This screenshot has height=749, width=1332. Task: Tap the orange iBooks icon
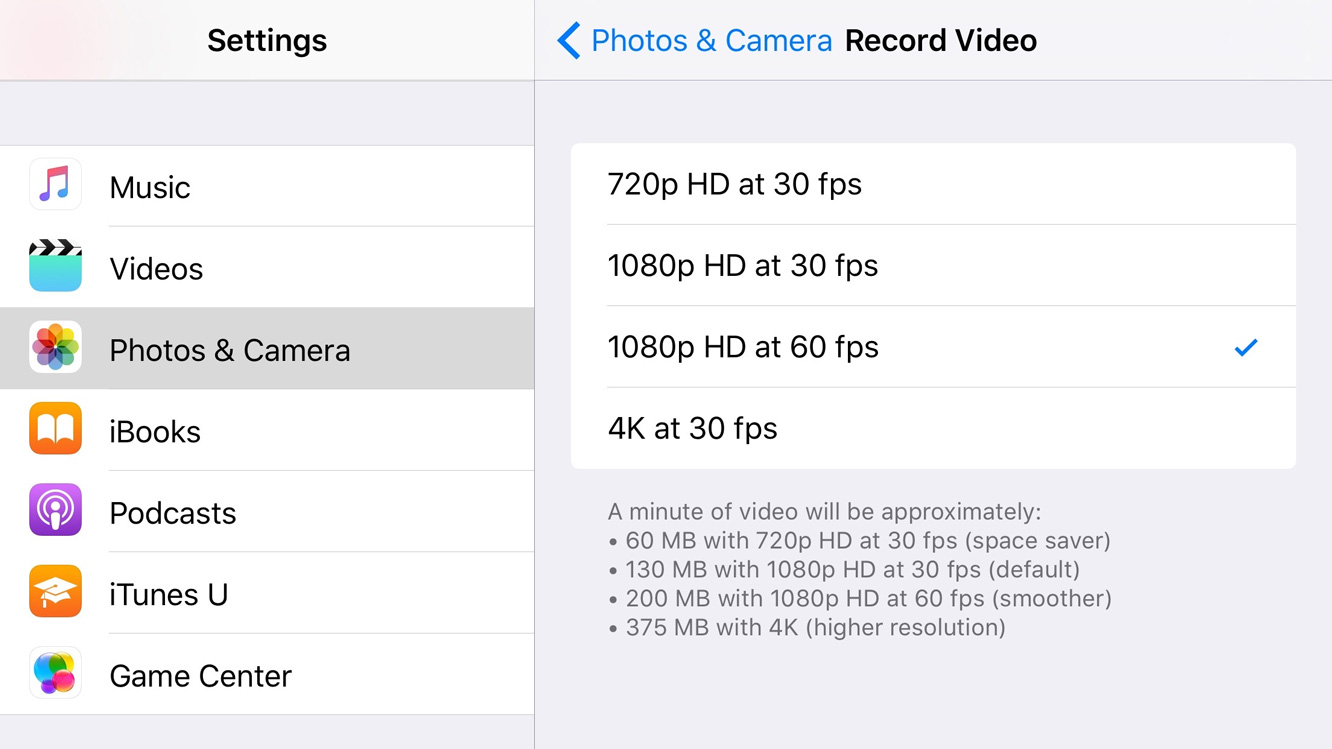[55, 429]
